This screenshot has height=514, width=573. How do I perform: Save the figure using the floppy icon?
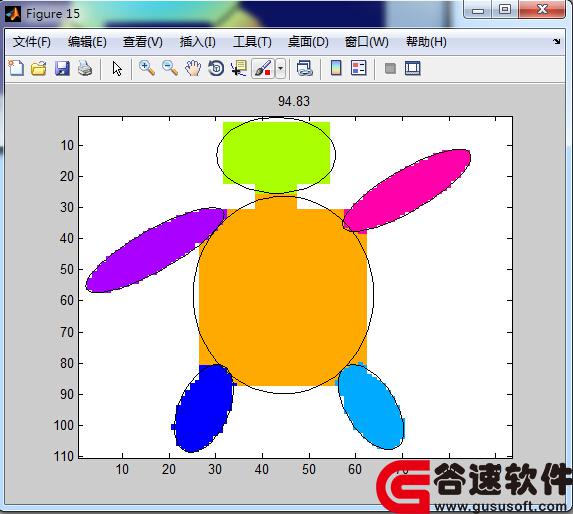click(x=62, y=68)
